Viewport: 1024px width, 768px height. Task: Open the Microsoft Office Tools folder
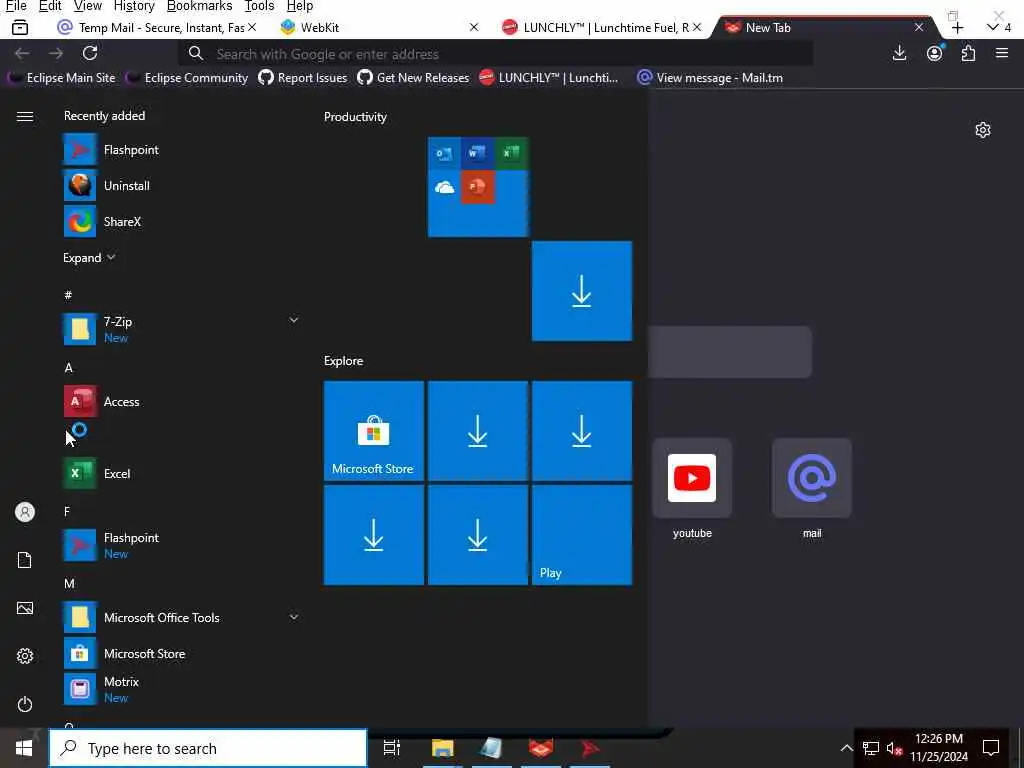[x=180, y=618]
